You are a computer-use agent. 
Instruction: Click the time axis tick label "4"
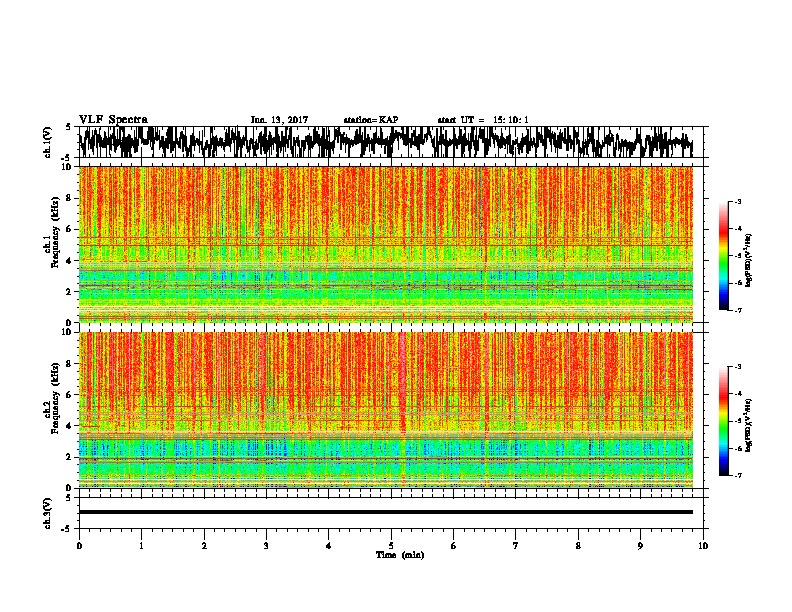(328, 546)
